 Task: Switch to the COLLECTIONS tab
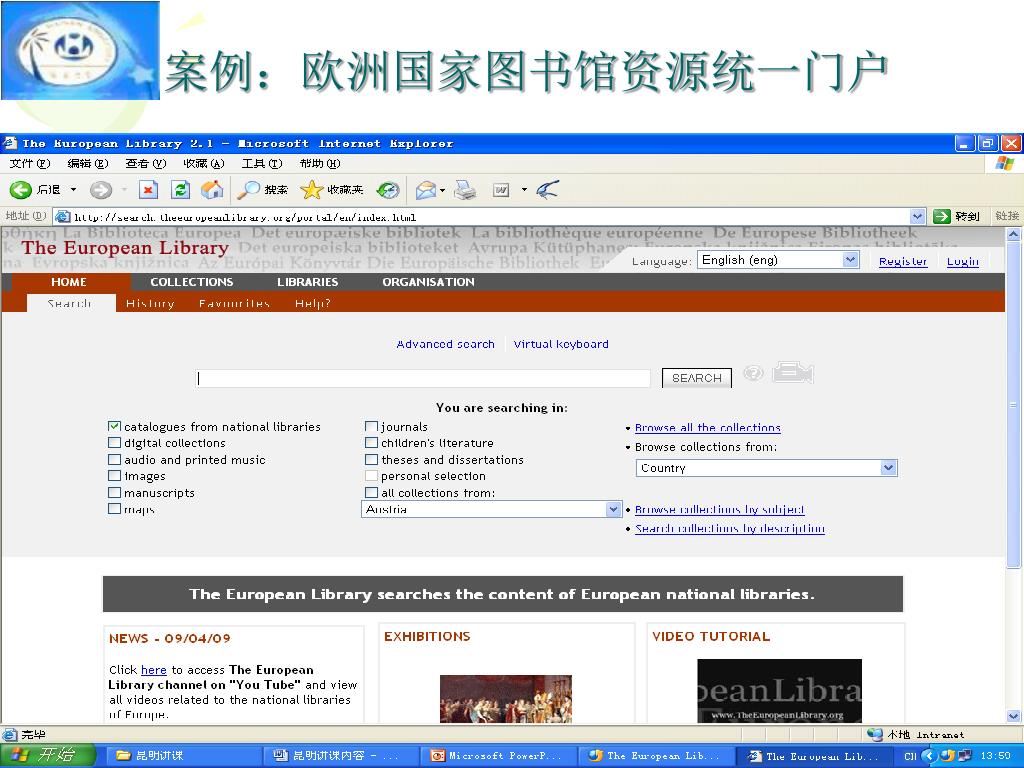[192, 282]
